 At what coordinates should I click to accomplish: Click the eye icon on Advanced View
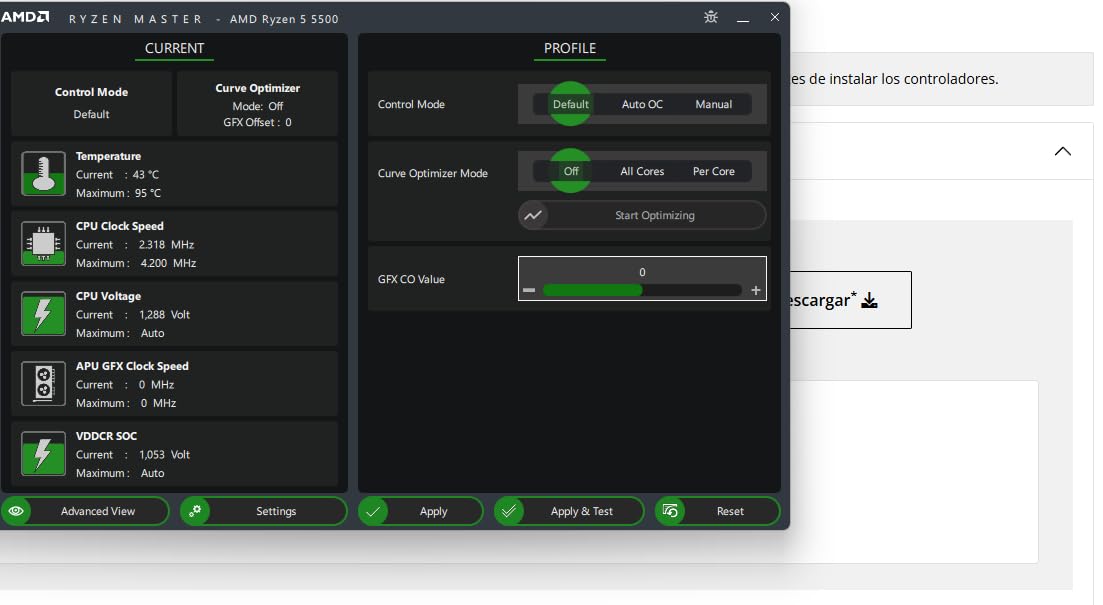(17, 511)
